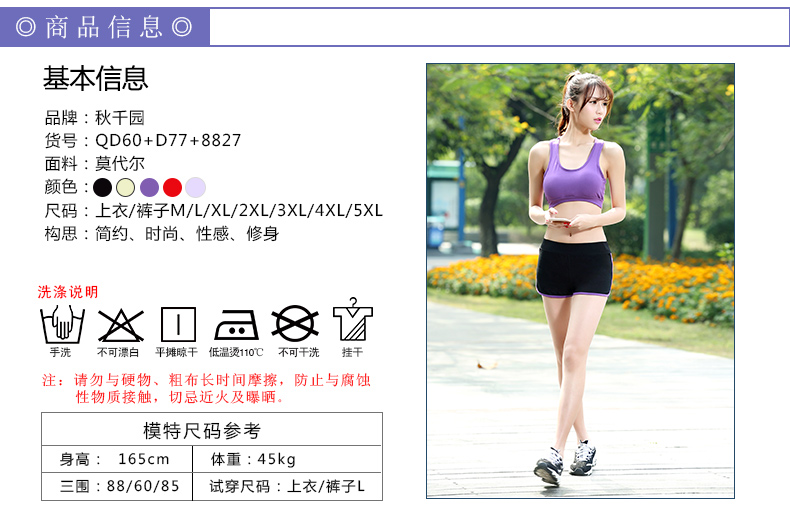The height and width of the screenshot is (515, 790).
Task: Click the 低温烫110℃ label text
Action: (x=236, y=352)
